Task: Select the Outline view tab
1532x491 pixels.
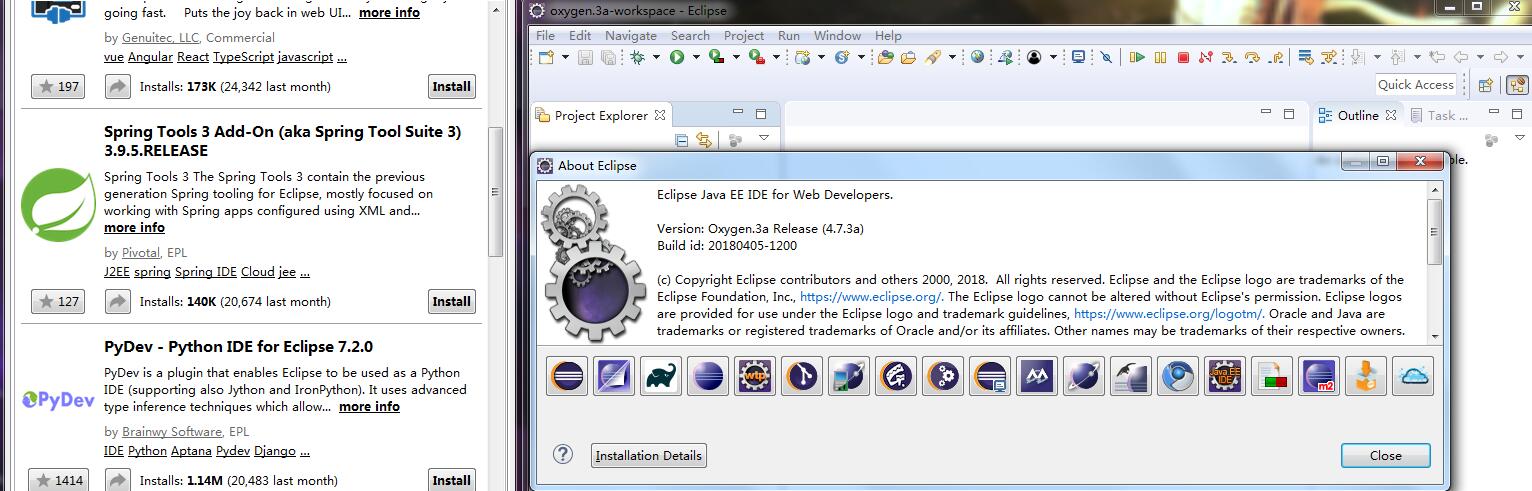Action: click(x=1358, y=115)
